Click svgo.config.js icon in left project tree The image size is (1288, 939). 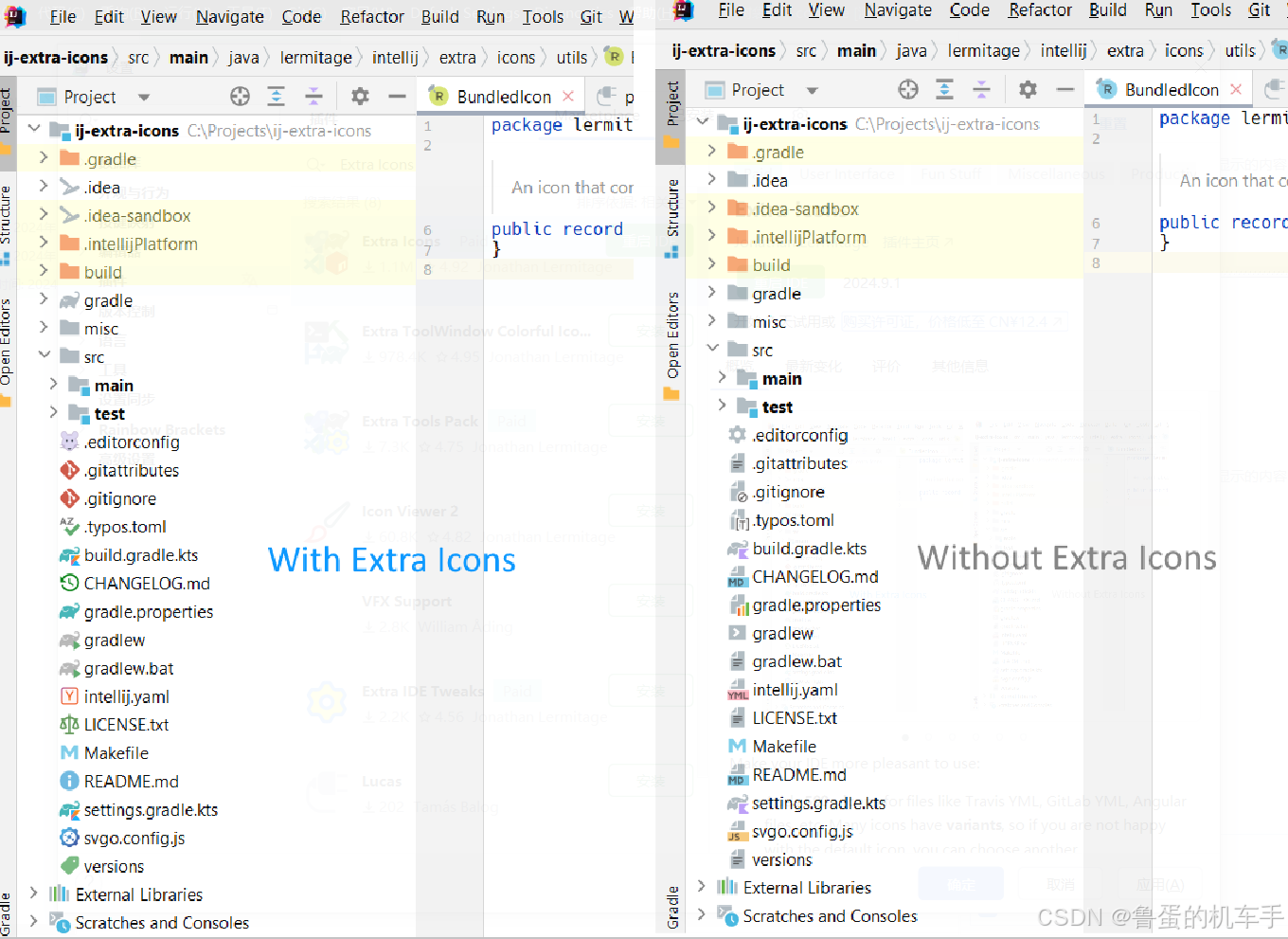69,838
